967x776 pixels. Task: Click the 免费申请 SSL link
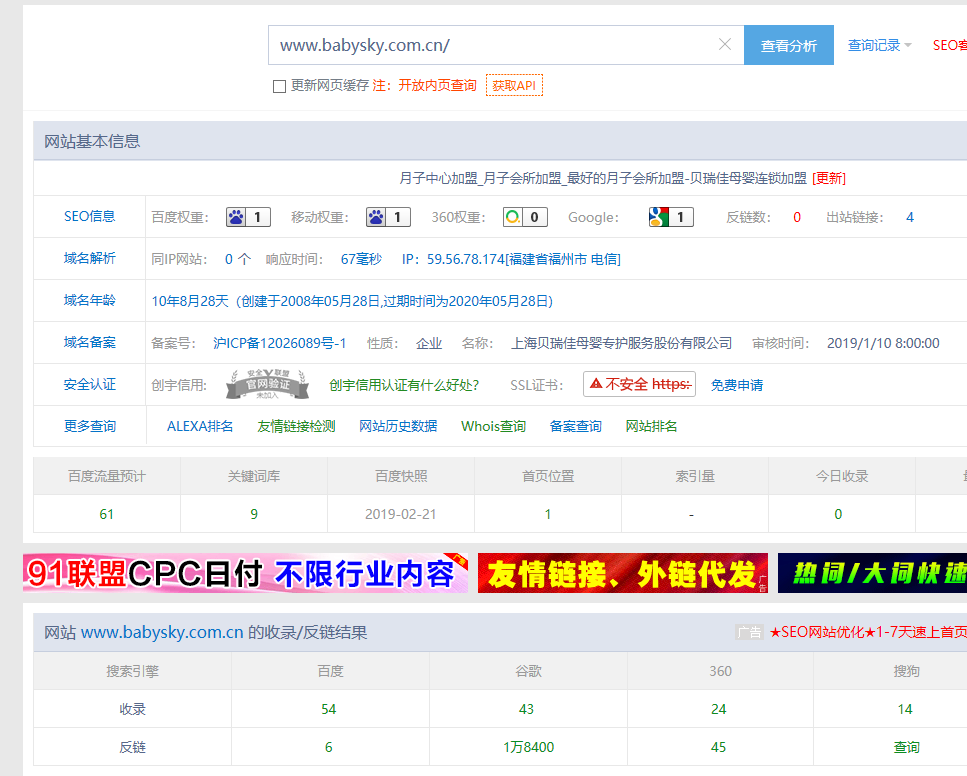pyautogui.click(x=737, y=385)
